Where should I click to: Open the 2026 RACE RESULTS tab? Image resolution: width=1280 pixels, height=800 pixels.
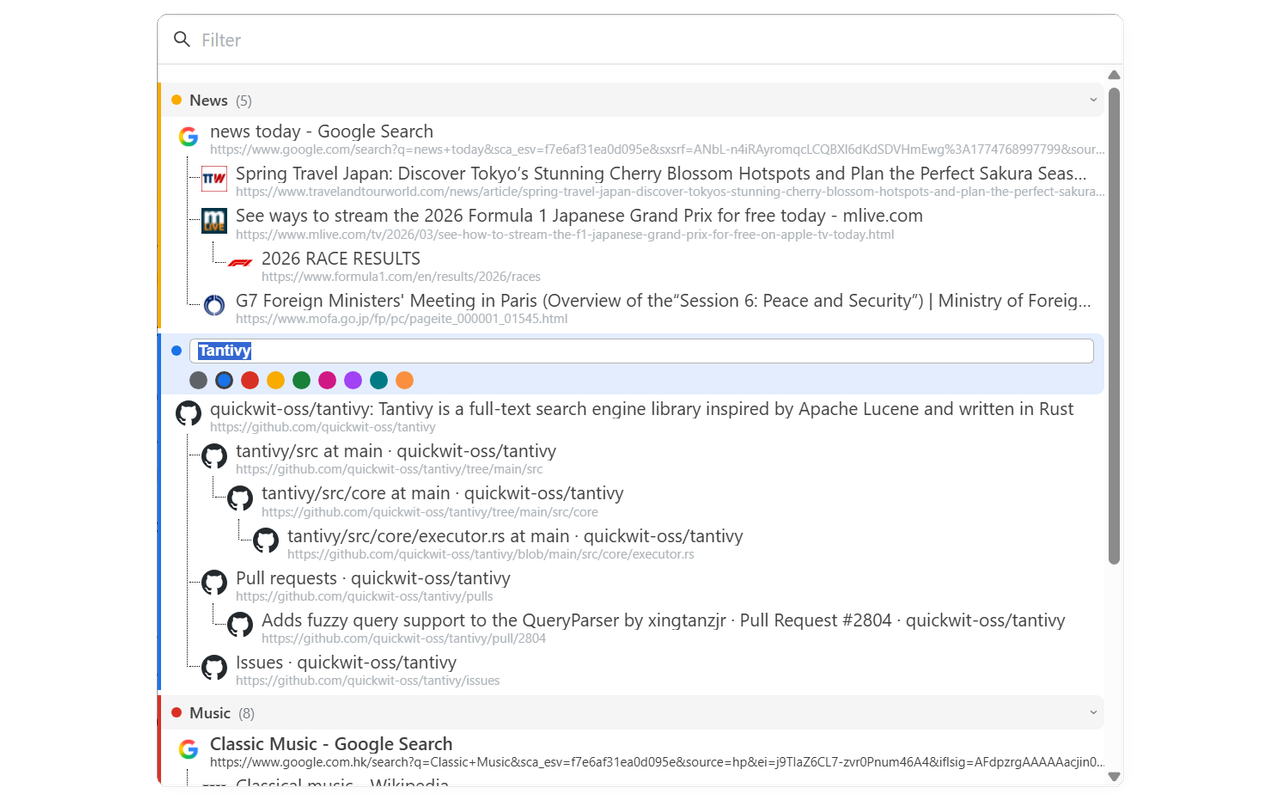point(341,258)
